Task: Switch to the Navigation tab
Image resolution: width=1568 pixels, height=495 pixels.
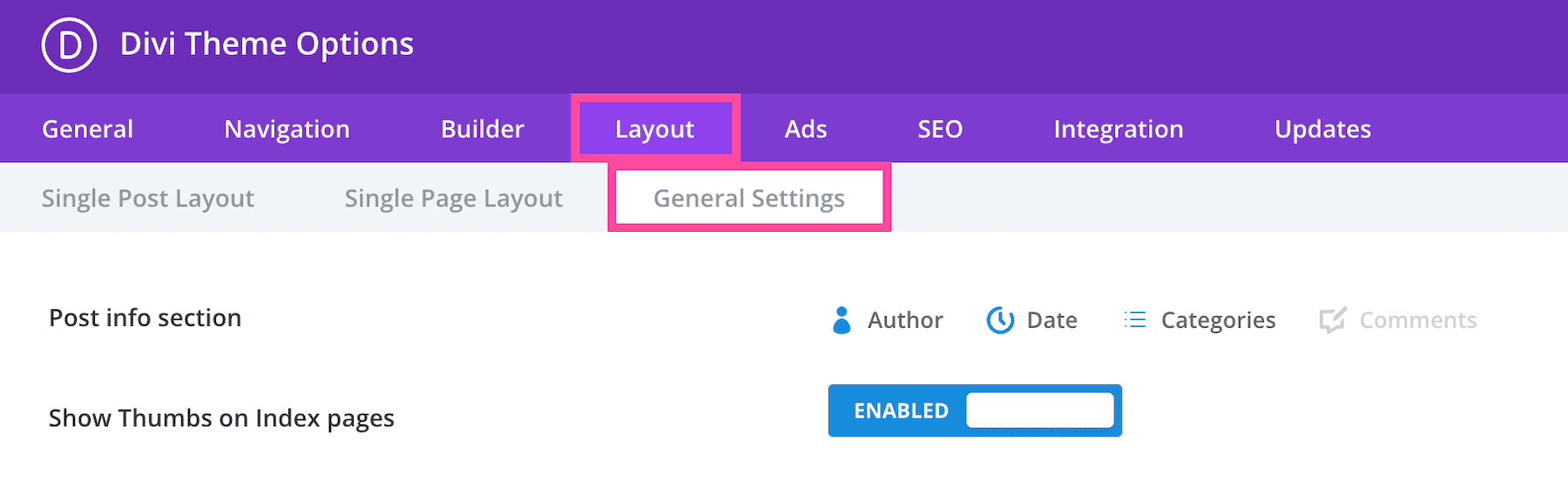Action: tap(287, 129)
